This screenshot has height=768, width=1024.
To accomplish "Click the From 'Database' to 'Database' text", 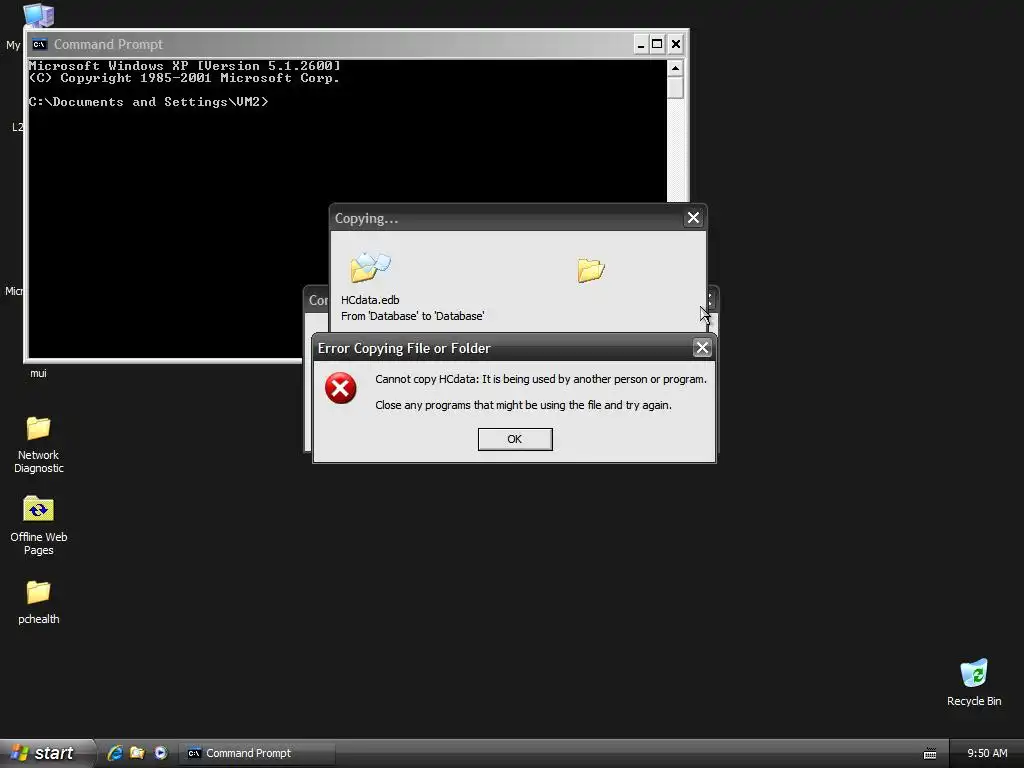I will click(412, 316).
